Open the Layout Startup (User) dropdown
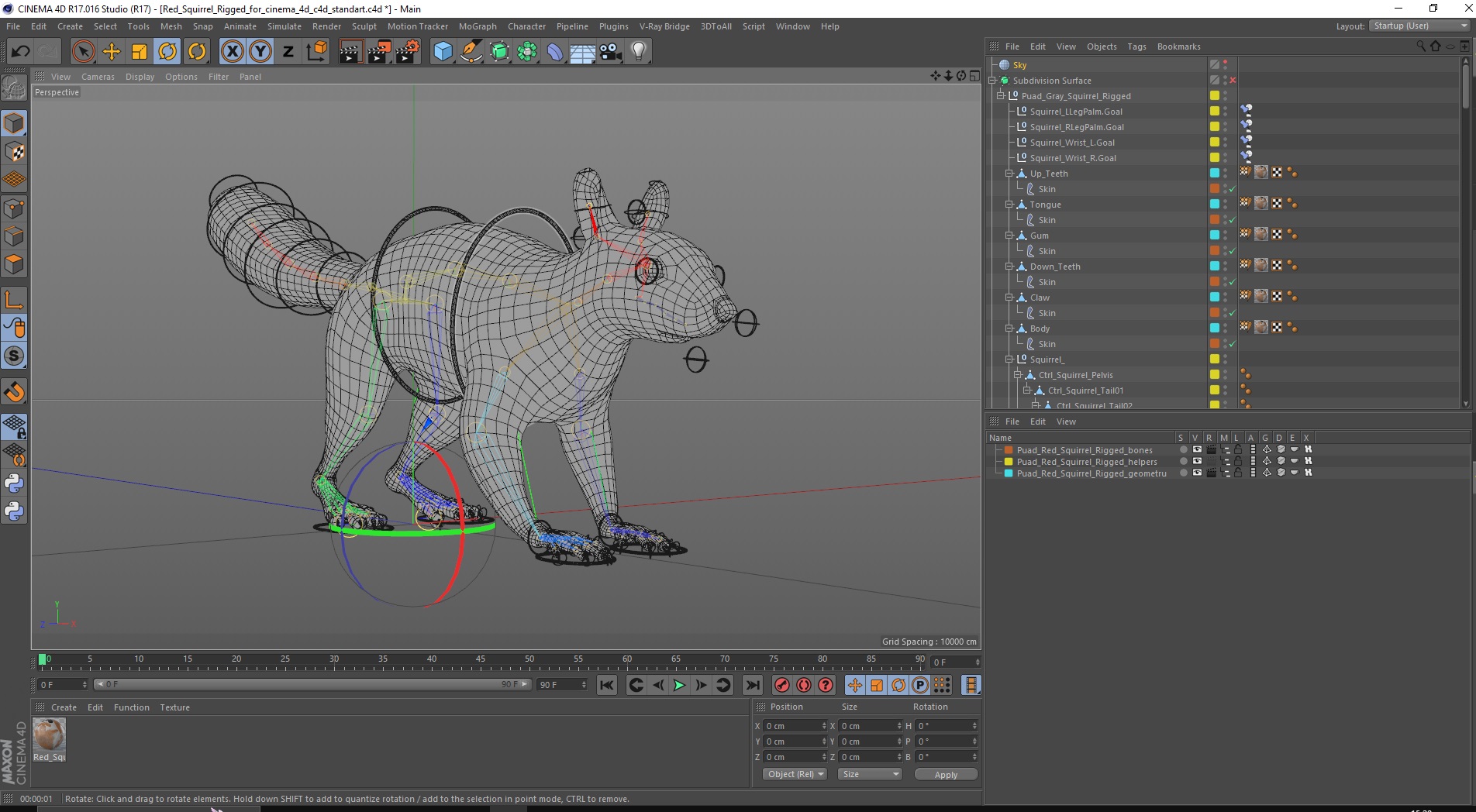The width and height of the screenshot is (1476, 812). point(1419,26)
